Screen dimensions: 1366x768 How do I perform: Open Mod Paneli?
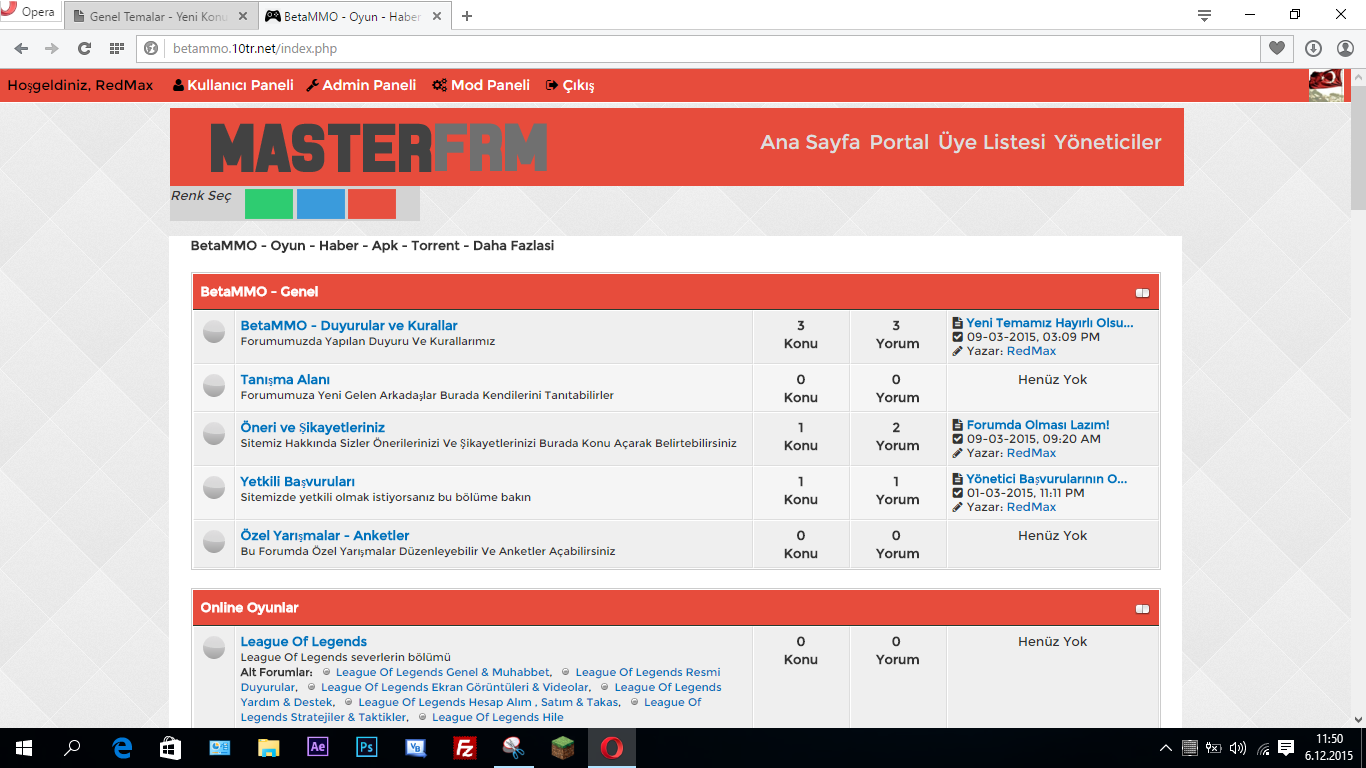tap(481, 85)
